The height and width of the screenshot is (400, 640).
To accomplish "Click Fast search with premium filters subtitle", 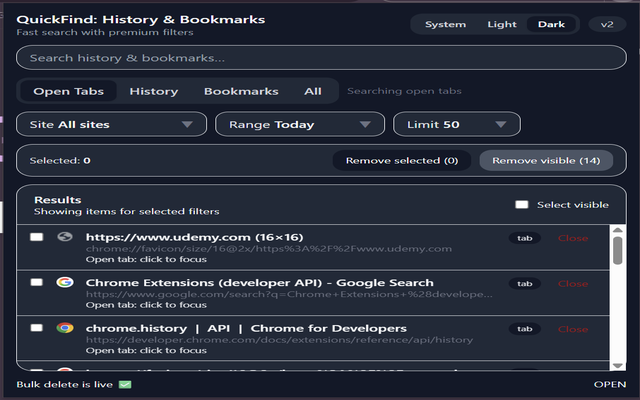I will 105,32.
